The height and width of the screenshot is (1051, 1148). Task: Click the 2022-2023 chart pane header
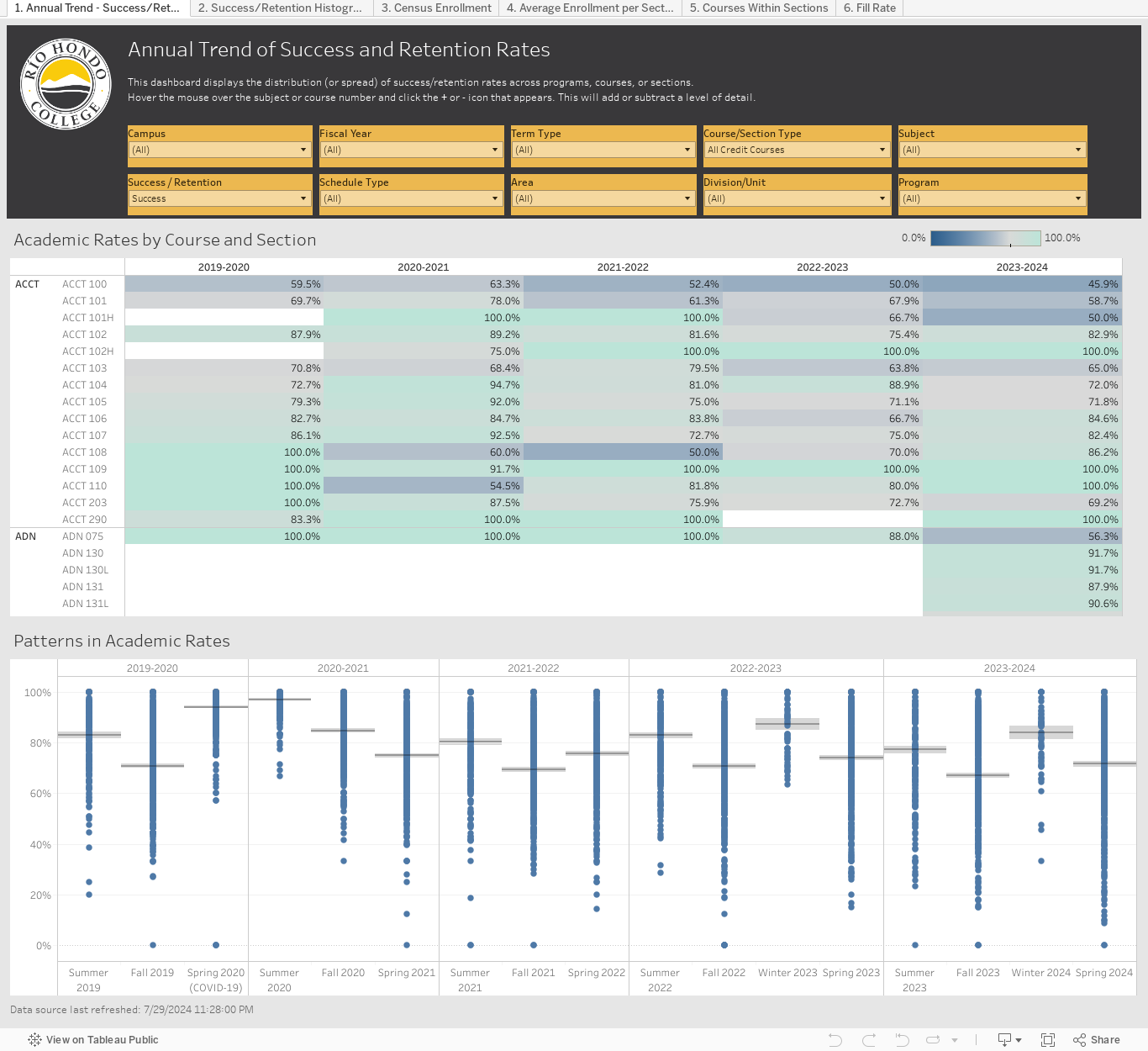point(756,668)
